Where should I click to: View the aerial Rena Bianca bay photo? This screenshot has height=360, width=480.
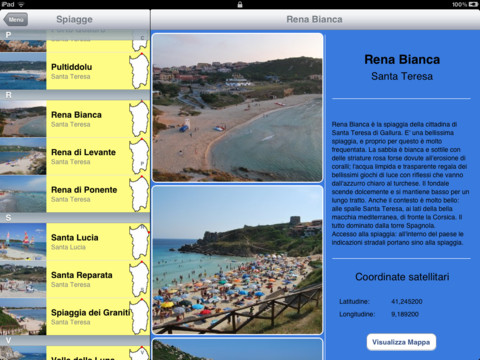point(238,107)
